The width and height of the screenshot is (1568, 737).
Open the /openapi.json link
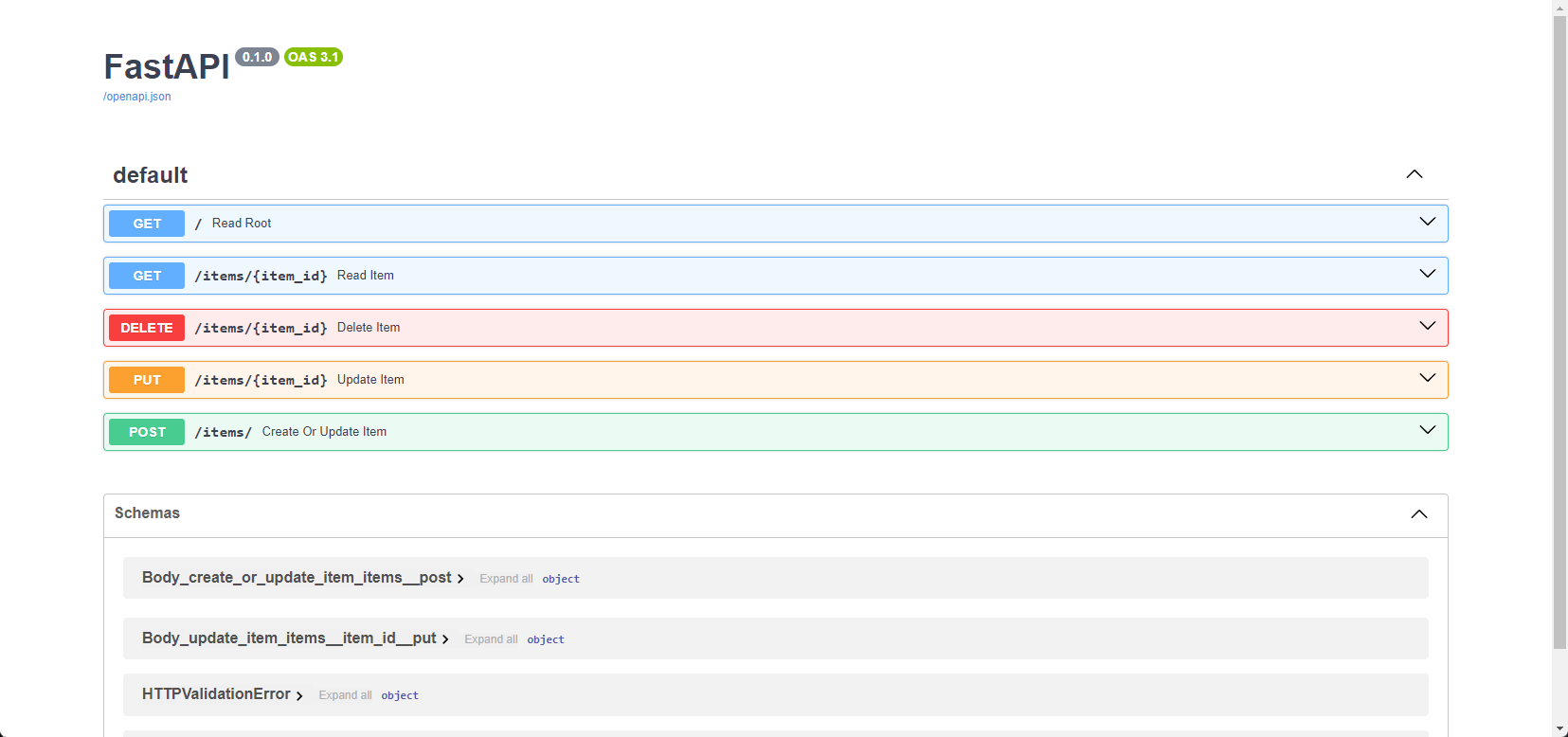(137, 97)
